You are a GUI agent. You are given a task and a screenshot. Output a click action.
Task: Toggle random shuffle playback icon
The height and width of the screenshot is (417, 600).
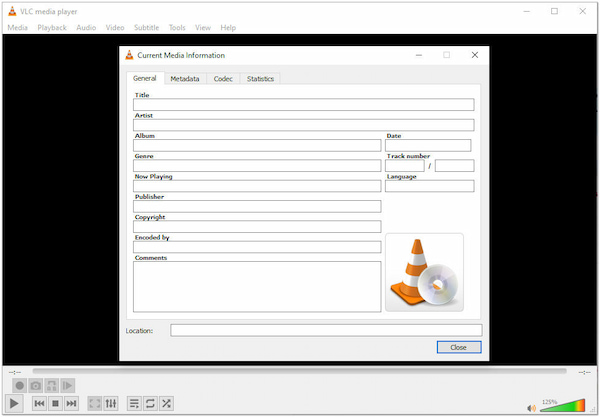[166, 403]
